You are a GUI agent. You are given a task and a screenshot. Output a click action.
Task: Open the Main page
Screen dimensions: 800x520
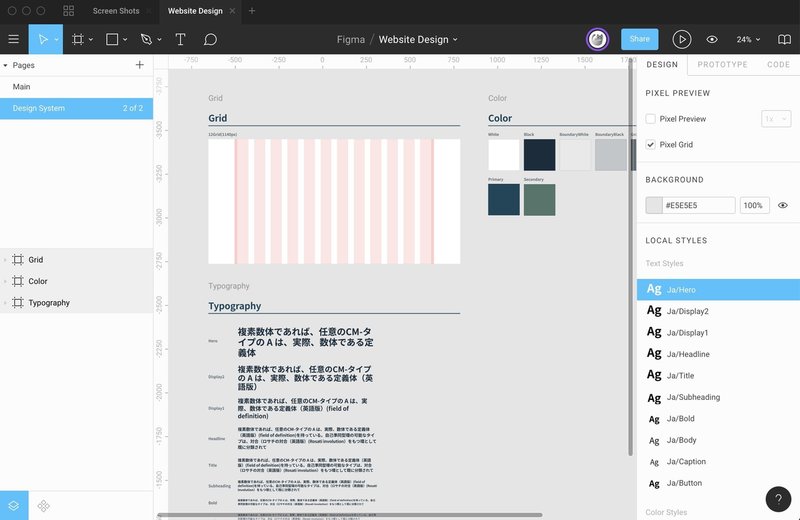coord(77,87)
